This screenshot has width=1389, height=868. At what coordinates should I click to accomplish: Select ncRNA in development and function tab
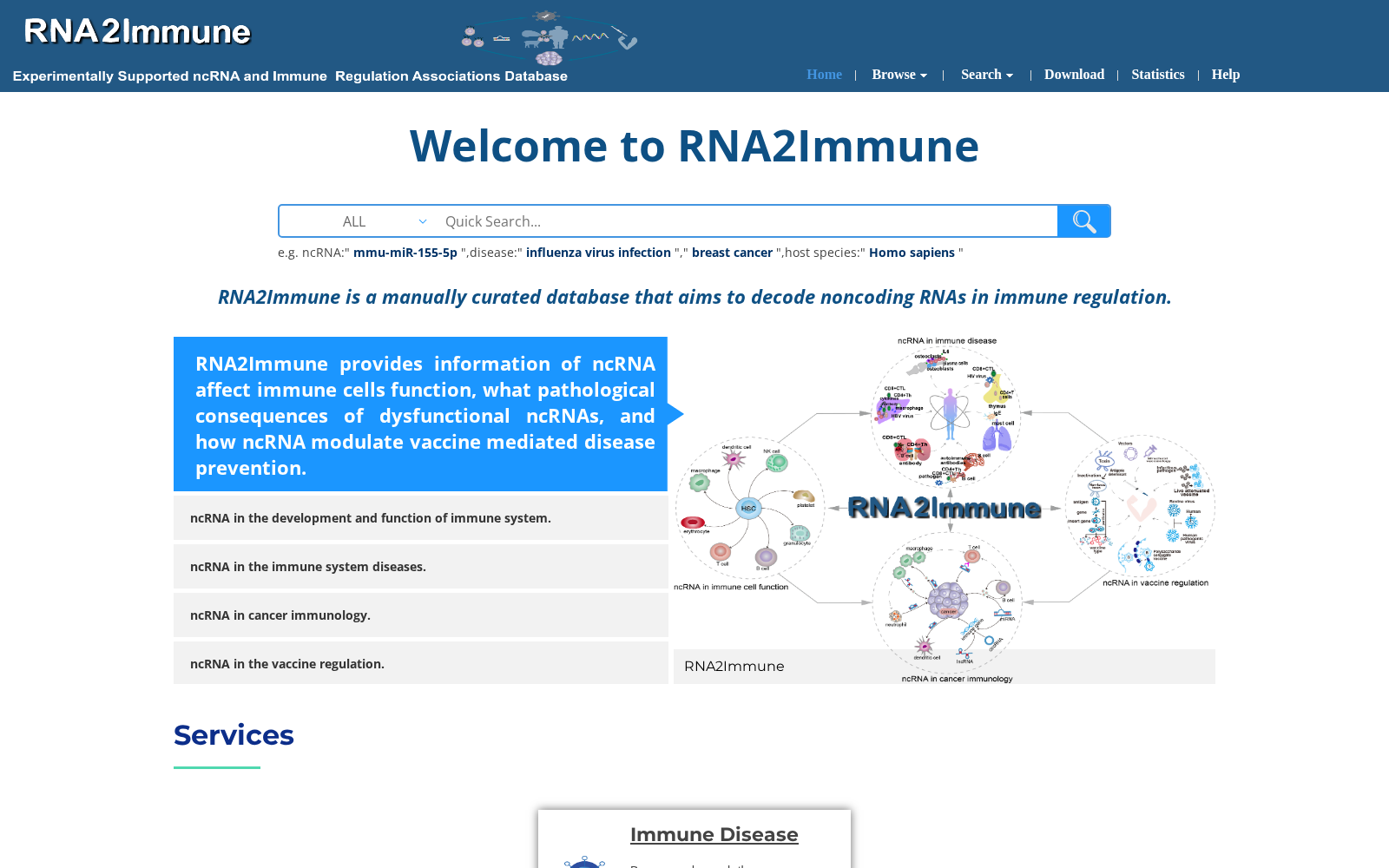point(420,518)
